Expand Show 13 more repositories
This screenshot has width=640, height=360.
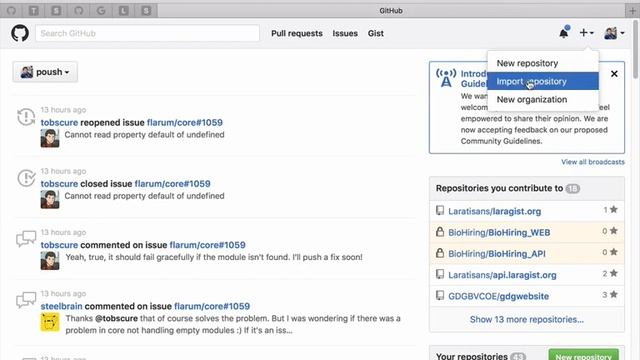click(x=527, y=319)
